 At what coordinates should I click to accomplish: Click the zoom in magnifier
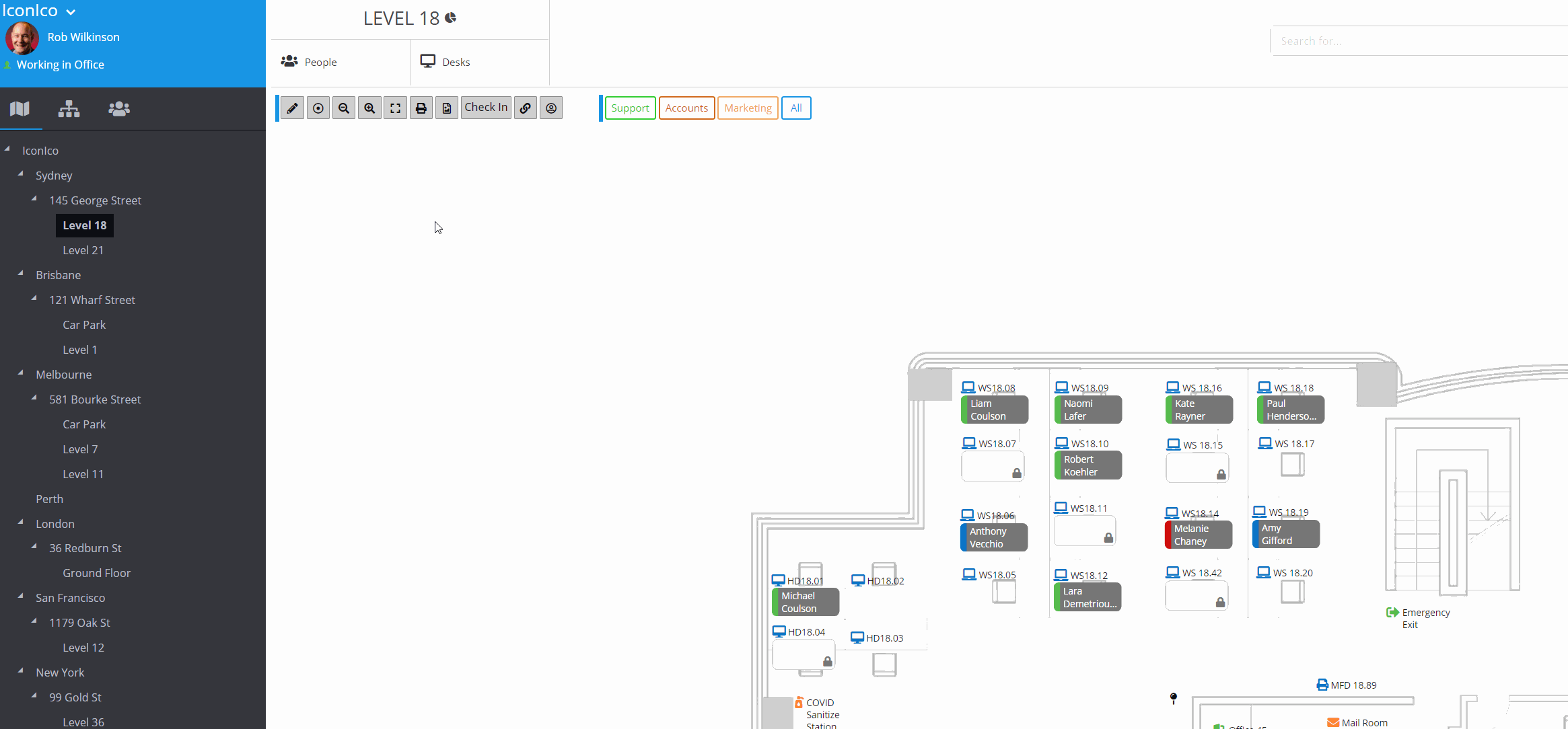[369, 108]
